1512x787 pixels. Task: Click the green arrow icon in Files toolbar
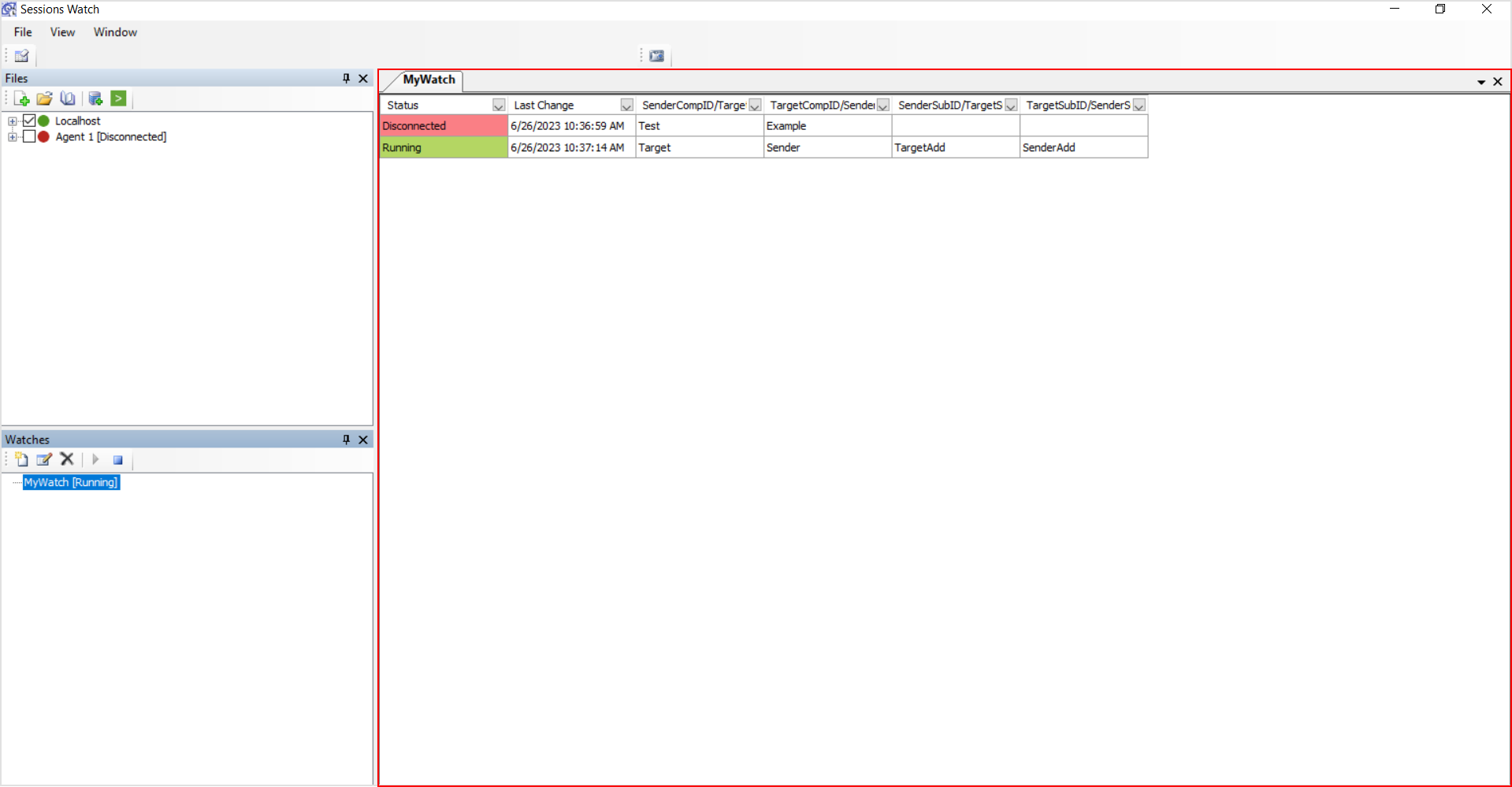click(x=118, y=99)
